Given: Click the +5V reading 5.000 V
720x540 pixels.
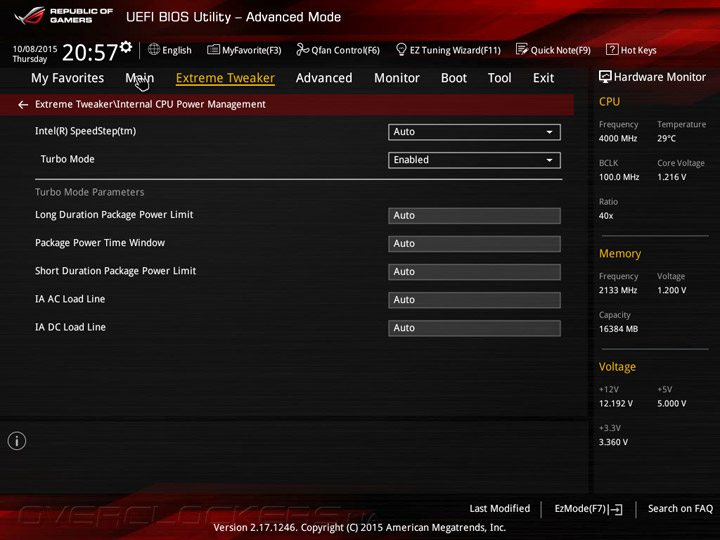Looking at the screenshot, I should tap(672, 404).
